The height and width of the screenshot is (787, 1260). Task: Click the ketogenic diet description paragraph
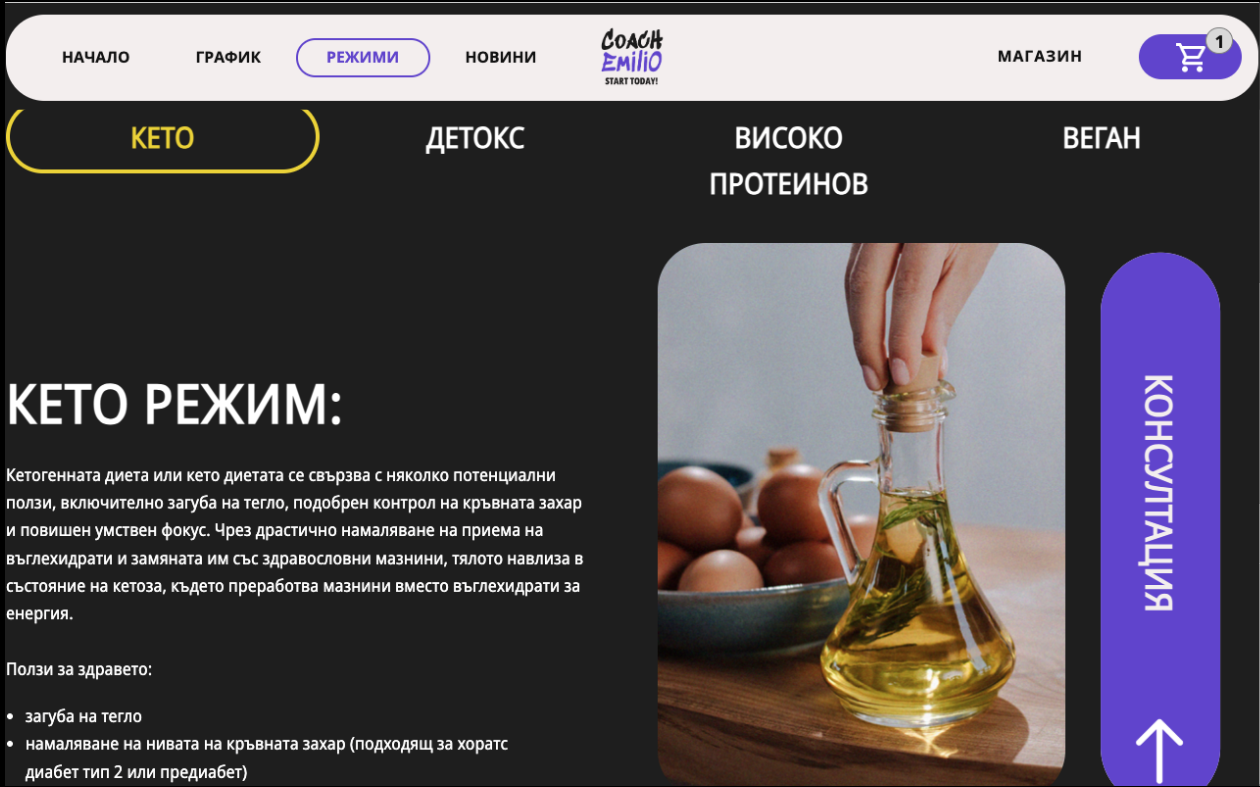point(294,544)
